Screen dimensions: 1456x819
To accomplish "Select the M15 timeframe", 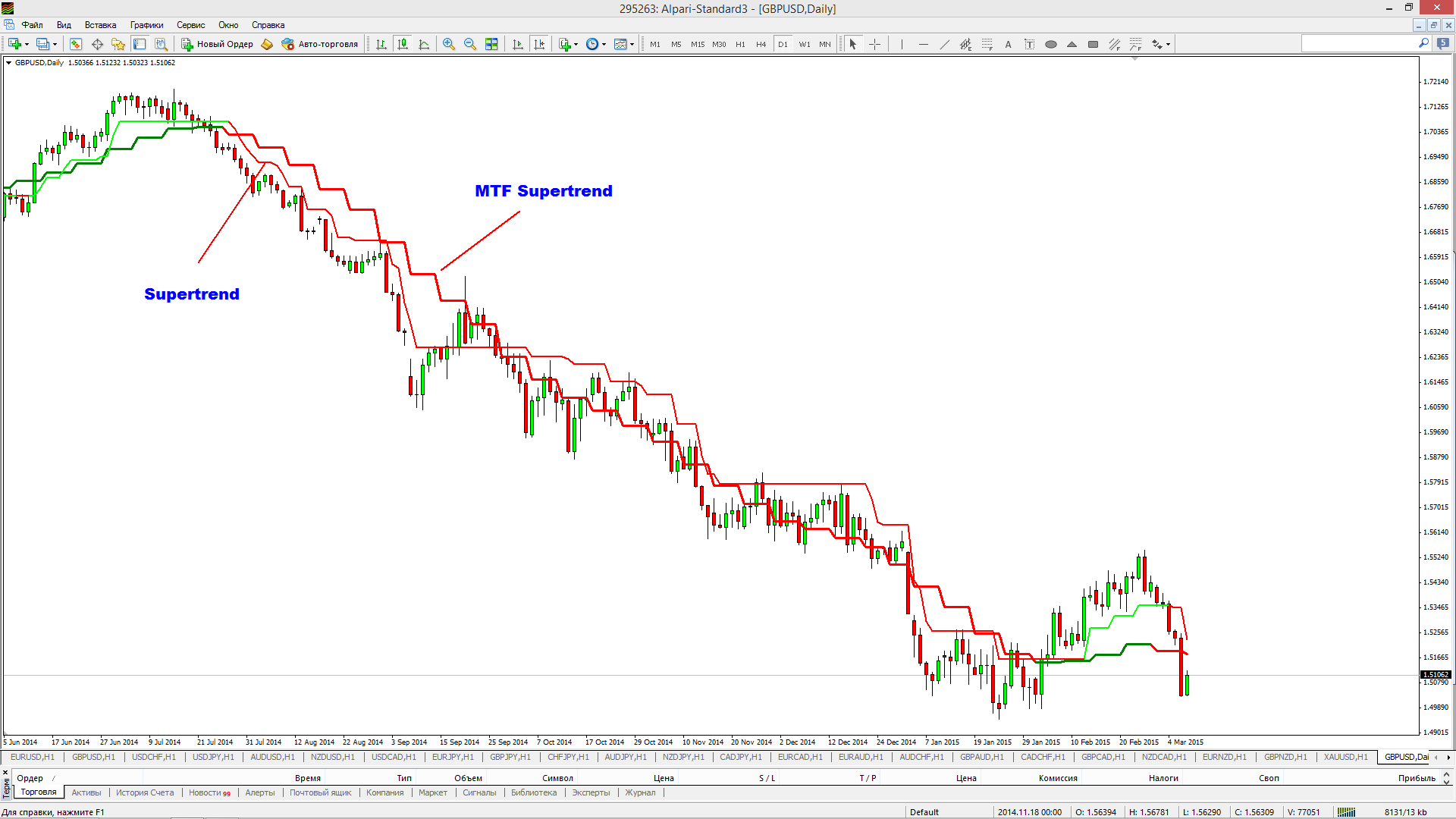I will click(x=698, y=44).
